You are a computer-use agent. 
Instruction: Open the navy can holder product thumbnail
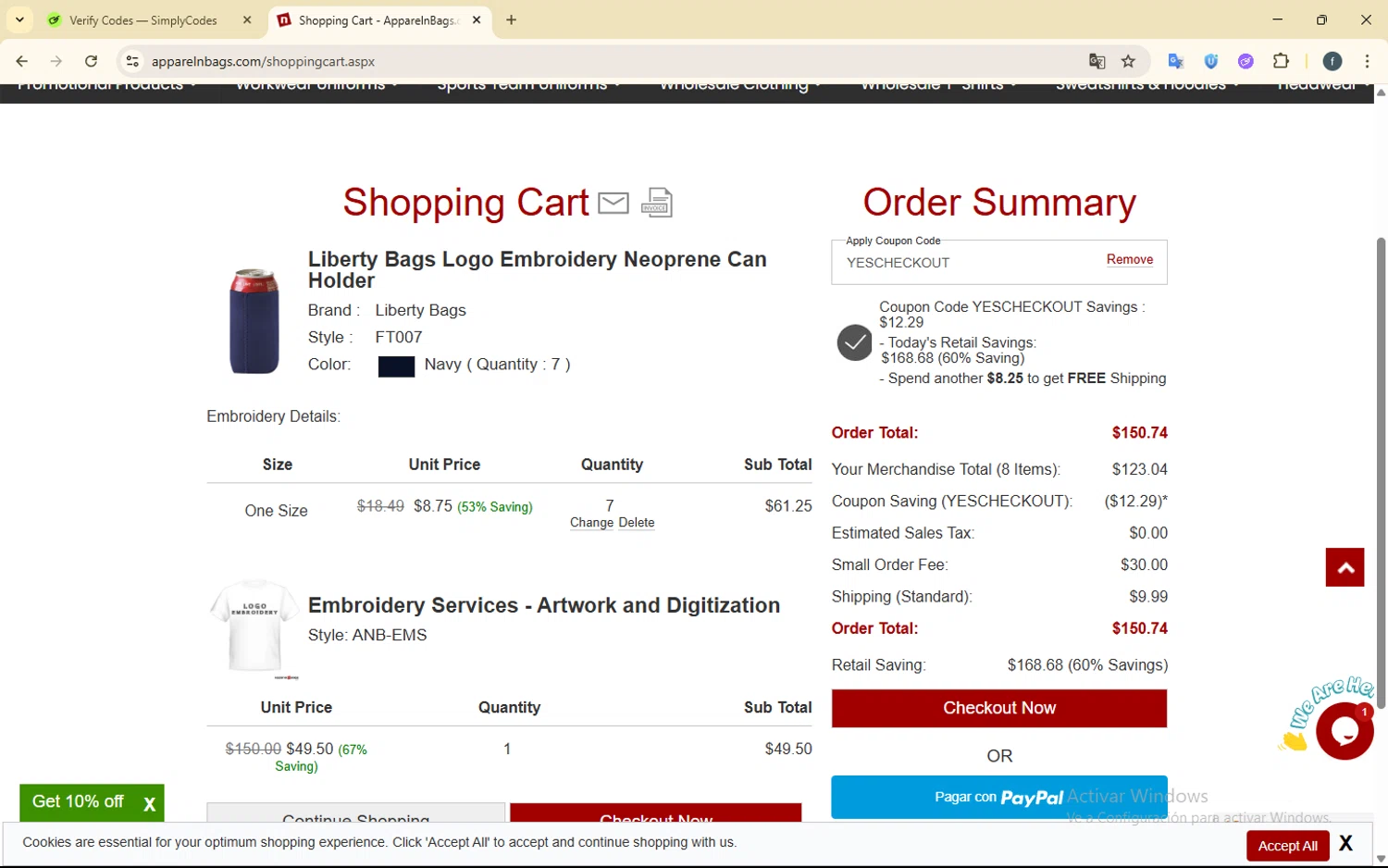click(254, 321)
